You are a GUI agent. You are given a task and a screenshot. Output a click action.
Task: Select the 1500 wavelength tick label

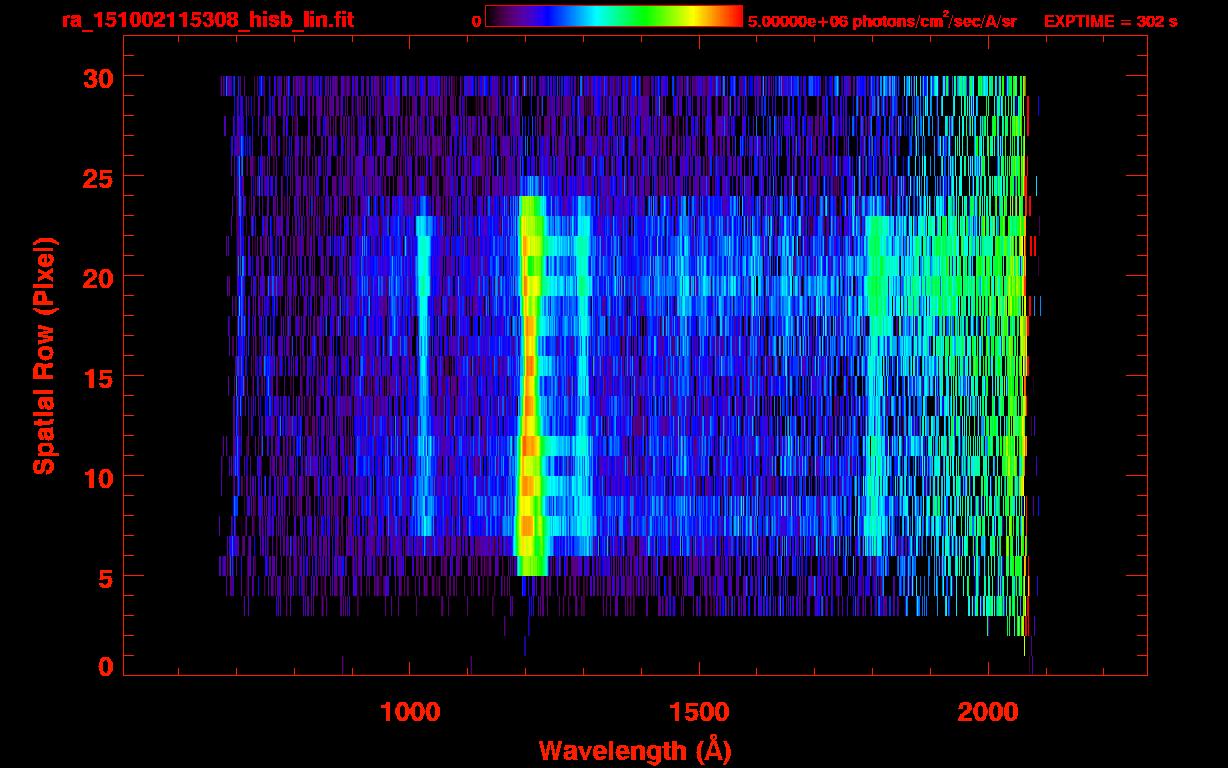pyautogui.click(x=698, y=712)
